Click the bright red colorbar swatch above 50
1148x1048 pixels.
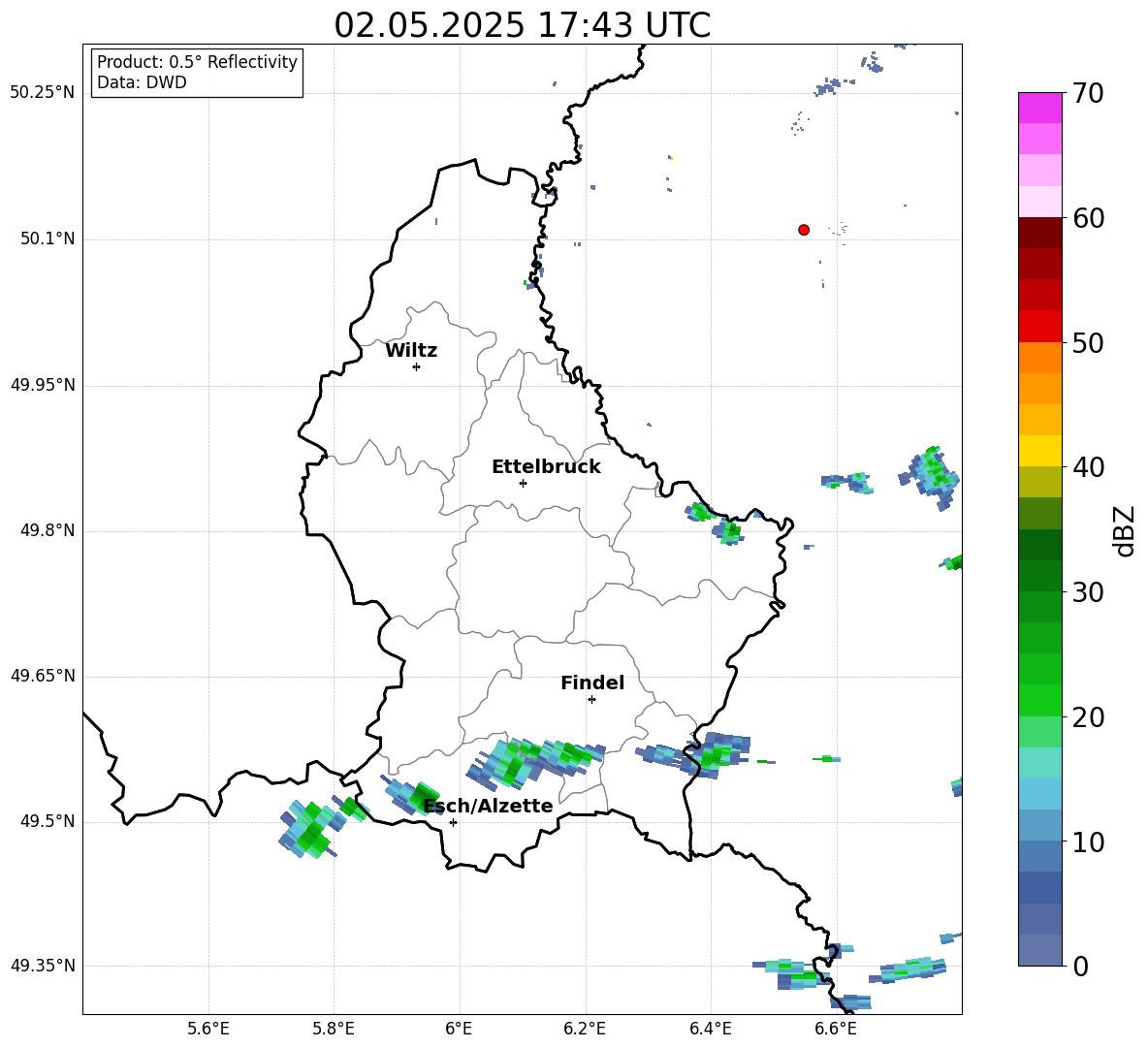click(1040, 327)
